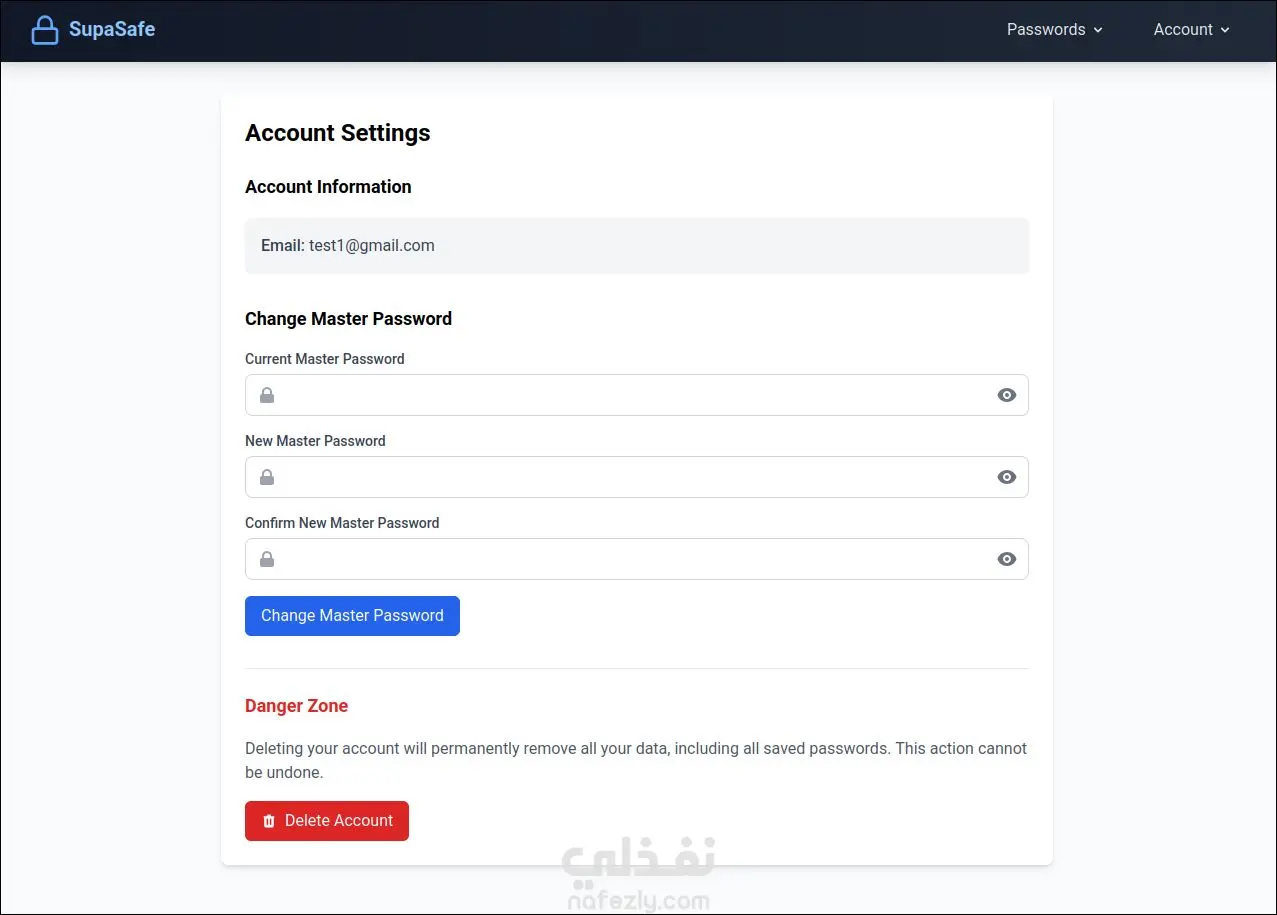Open the Passwords menu

pos(1046,30)
